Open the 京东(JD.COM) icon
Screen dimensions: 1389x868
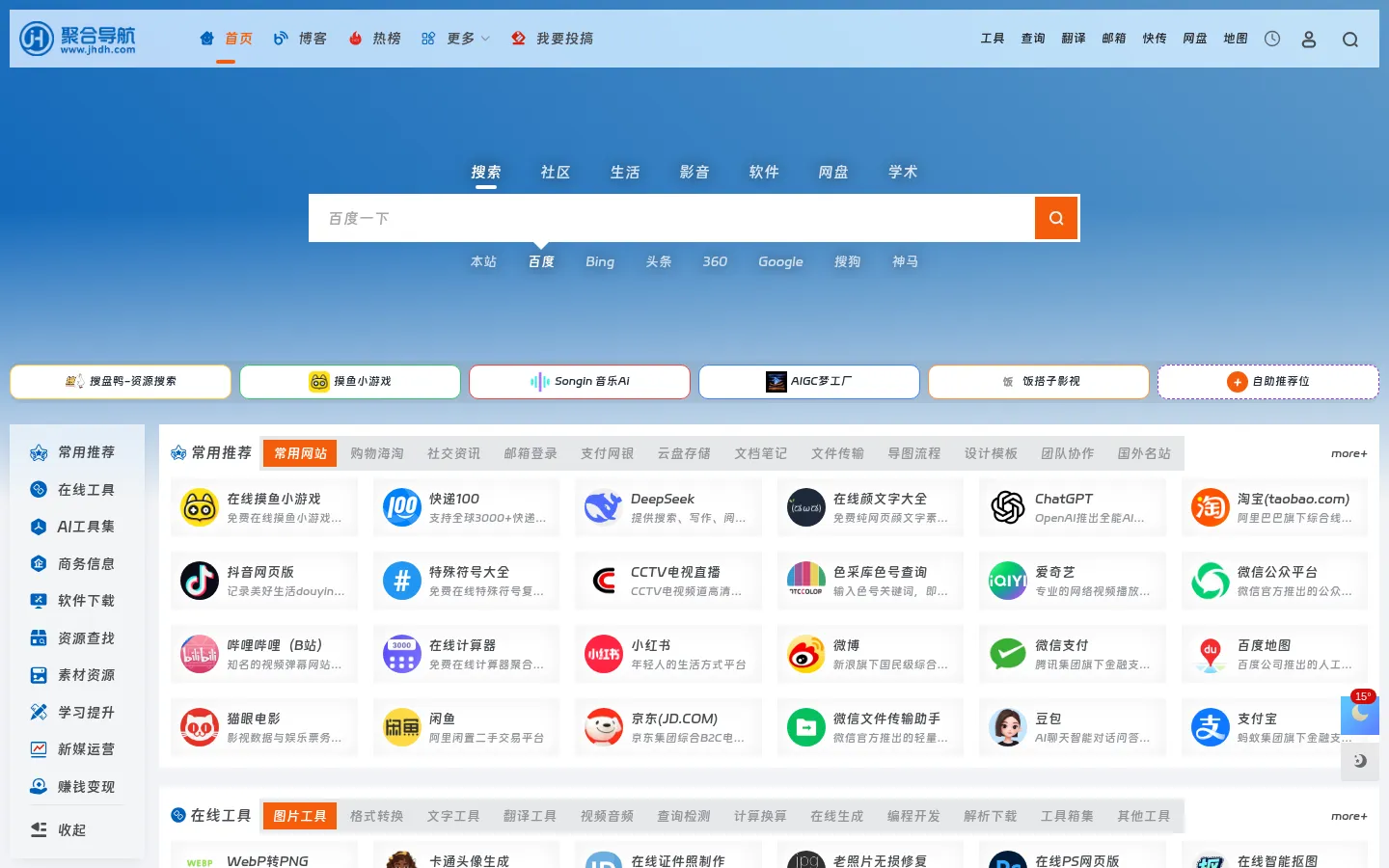(x=603, y=727)
